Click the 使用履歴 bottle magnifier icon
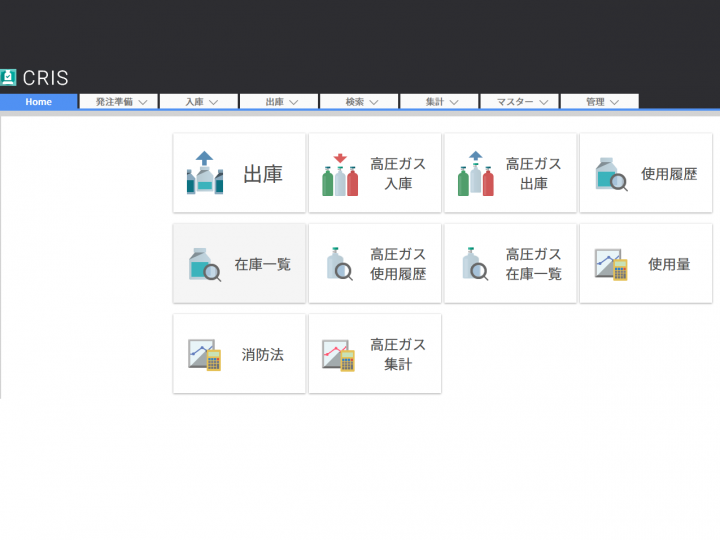The height and width of the screenshot is (540, 720). pyautogui.click(x=611, y=174)
